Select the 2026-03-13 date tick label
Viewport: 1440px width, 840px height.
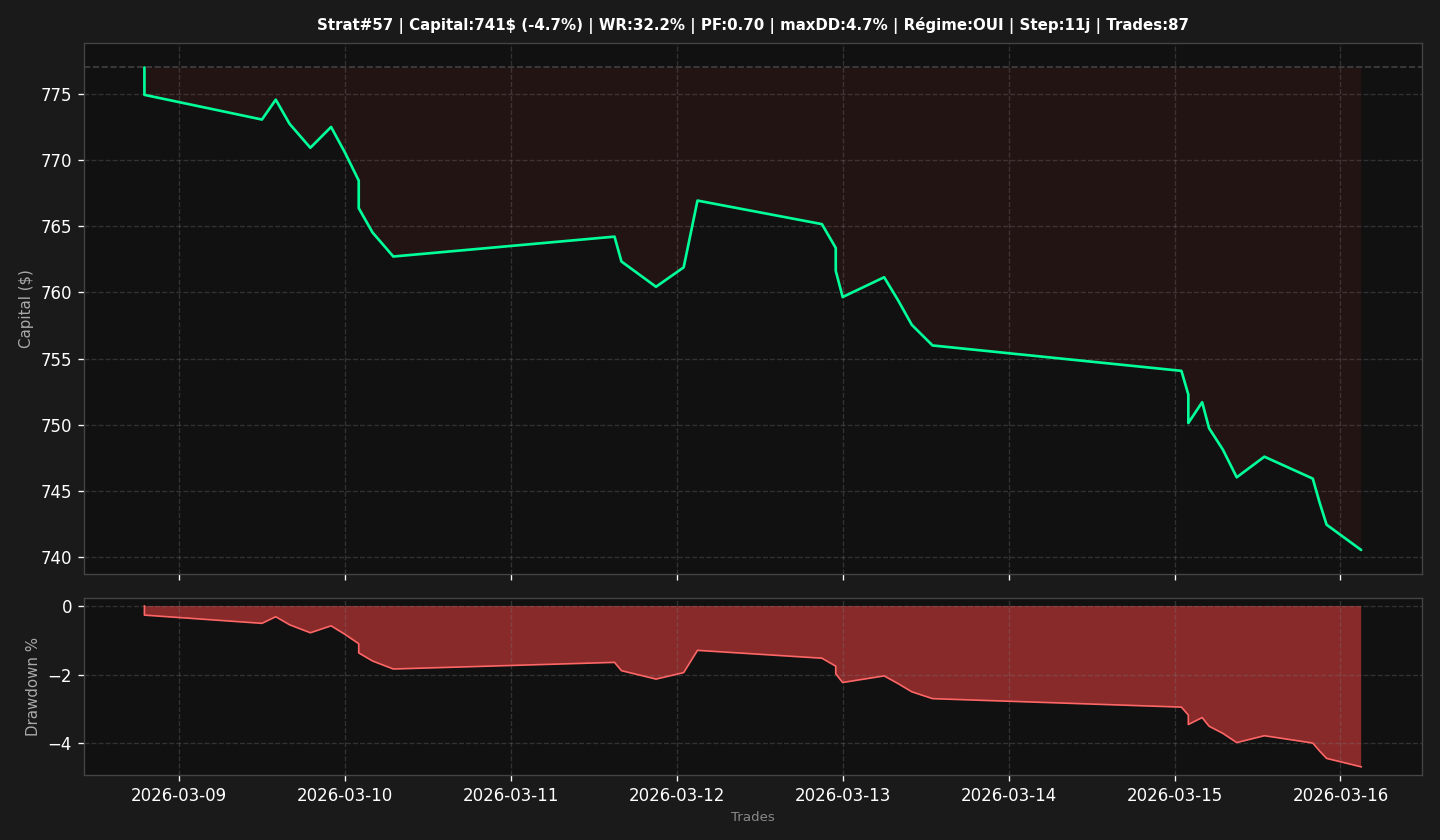point(843,795)
